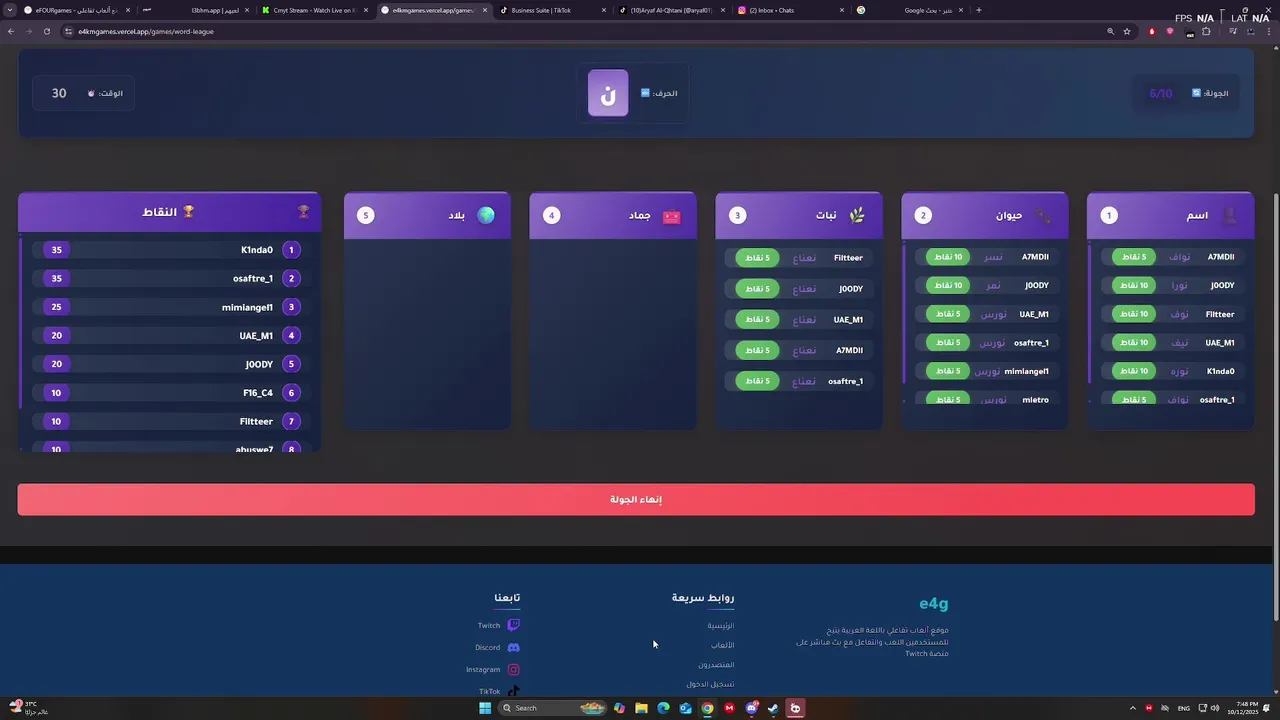Click the trophy icon beside النقاط title
1280x720 pixels.
(x=188, y=212)
